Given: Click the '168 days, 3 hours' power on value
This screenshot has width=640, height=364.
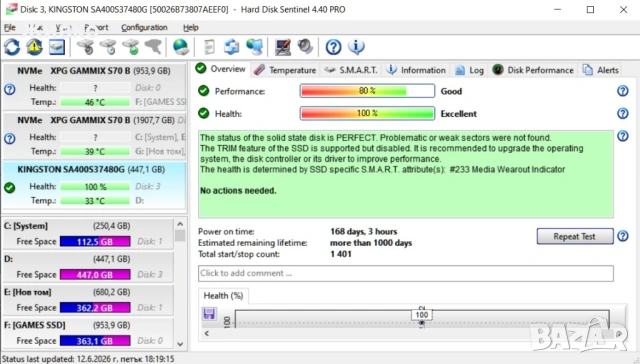Looking at the screenshot, I should (363, 231).
